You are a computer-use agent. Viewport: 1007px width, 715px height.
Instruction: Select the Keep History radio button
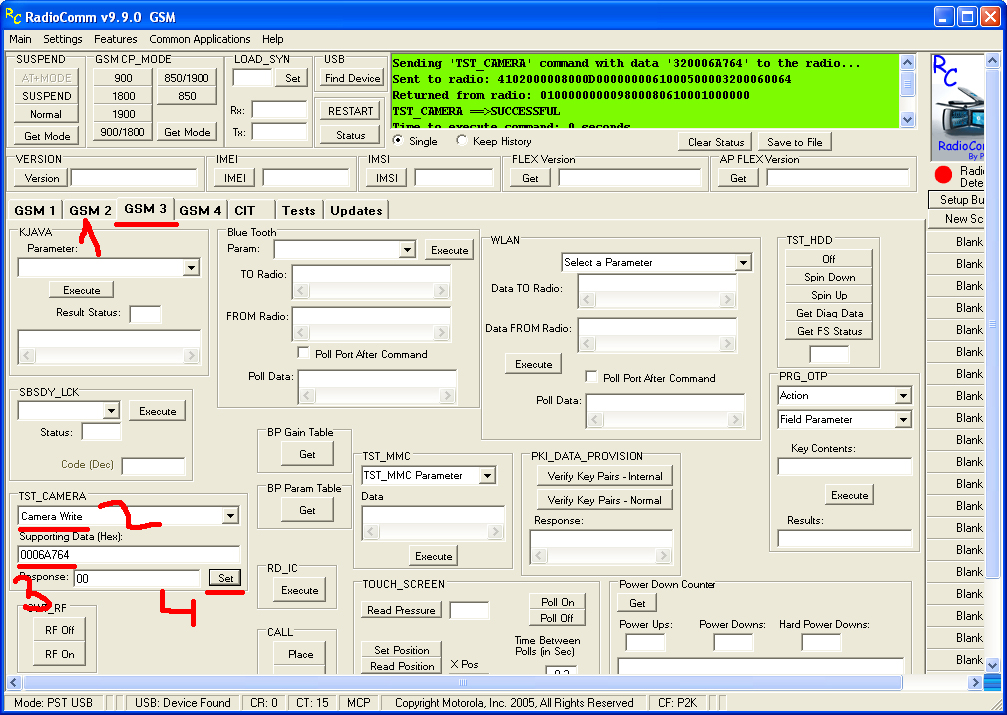point(461,140)
